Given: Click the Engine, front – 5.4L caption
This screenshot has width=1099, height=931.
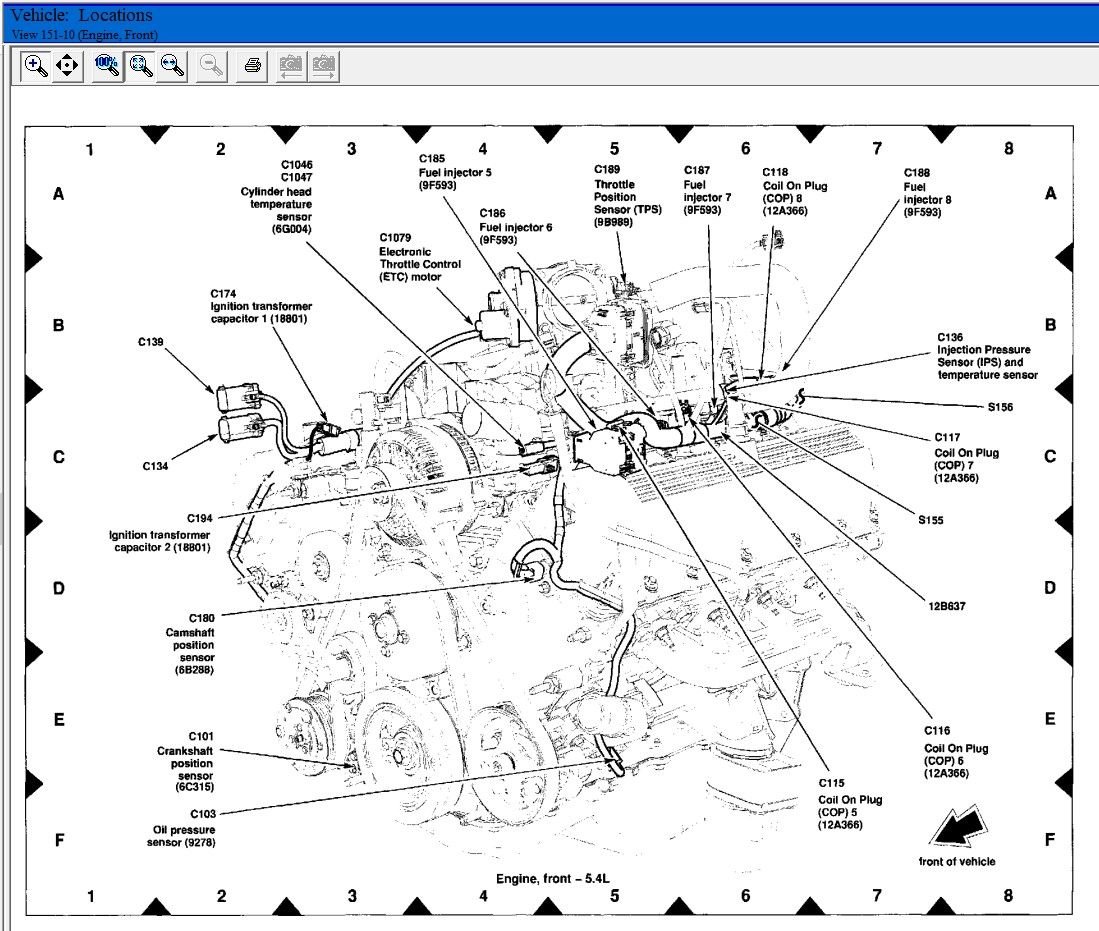Looking at the screenshot, I should tap(552, 878).
